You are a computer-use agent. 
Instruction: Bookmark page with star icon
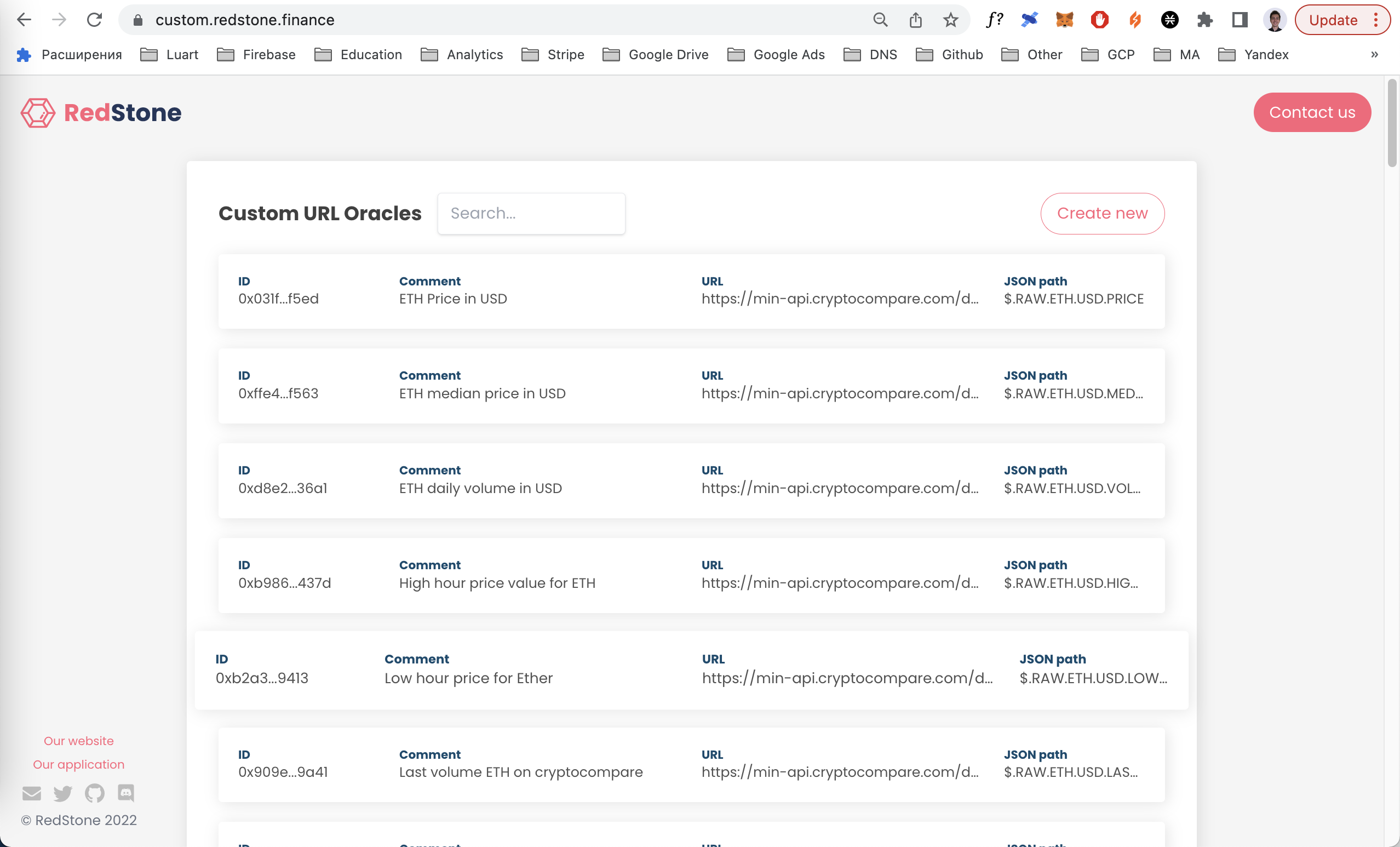tap(950, 20)
